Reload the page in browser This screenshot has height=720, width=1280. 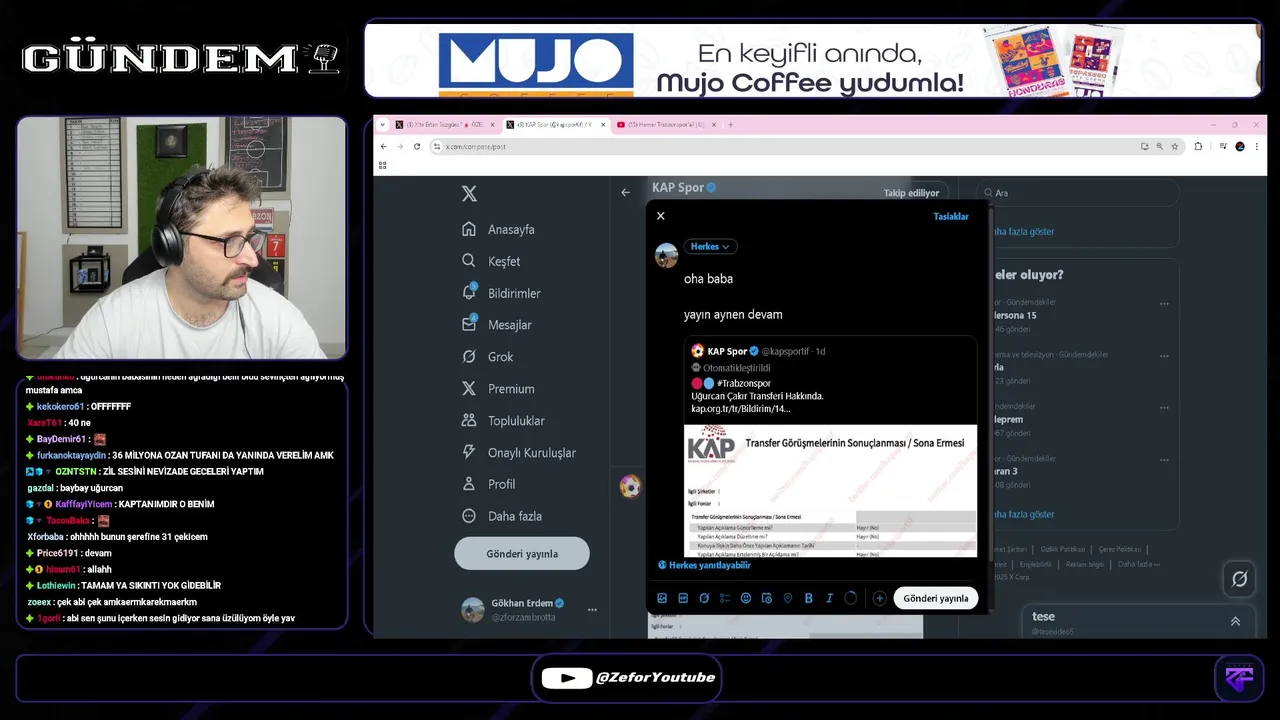point(417,146)
